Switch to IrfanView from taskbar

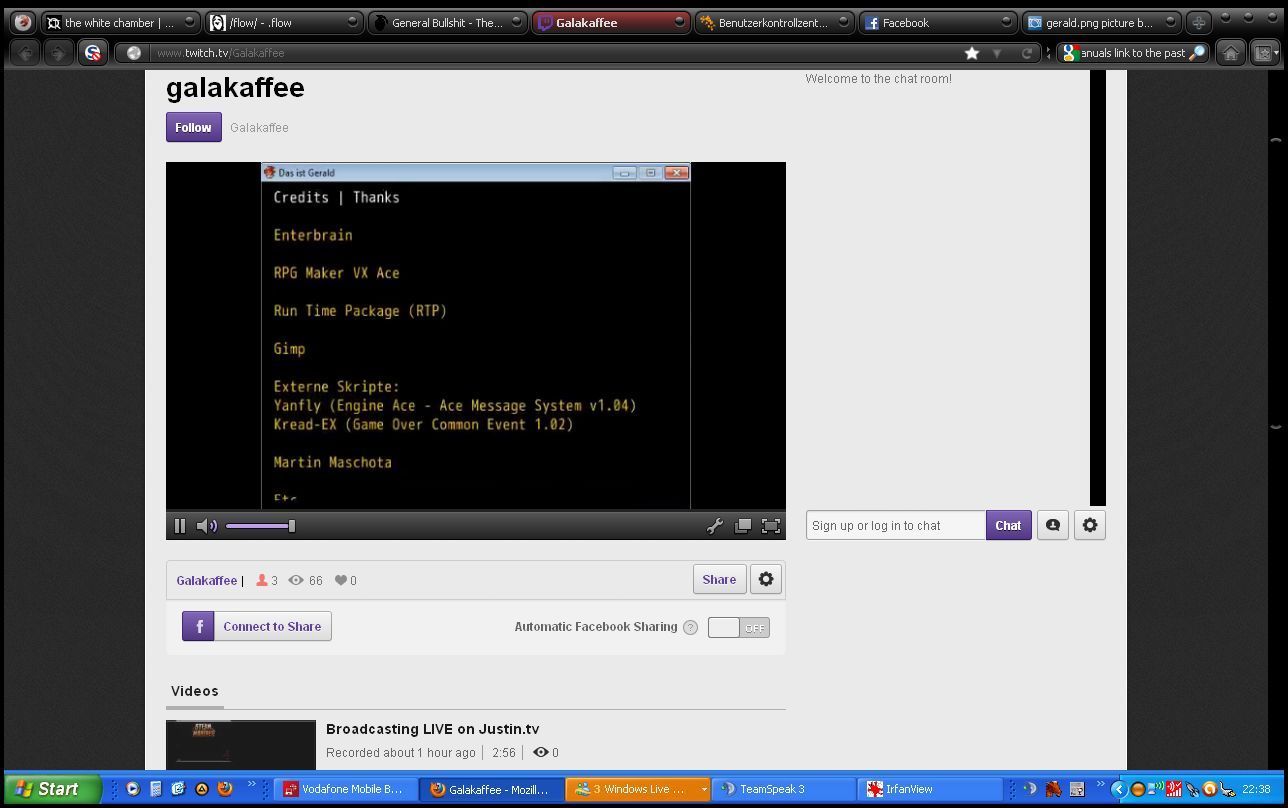pyautogui.click(x=930, y=789)
